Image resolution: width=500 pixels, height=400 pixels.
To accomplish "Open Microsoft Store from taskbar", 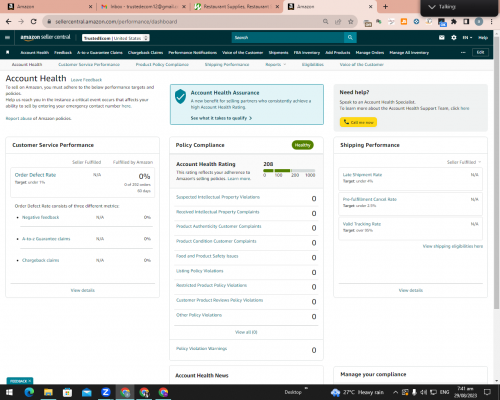I will pos(68,392).
